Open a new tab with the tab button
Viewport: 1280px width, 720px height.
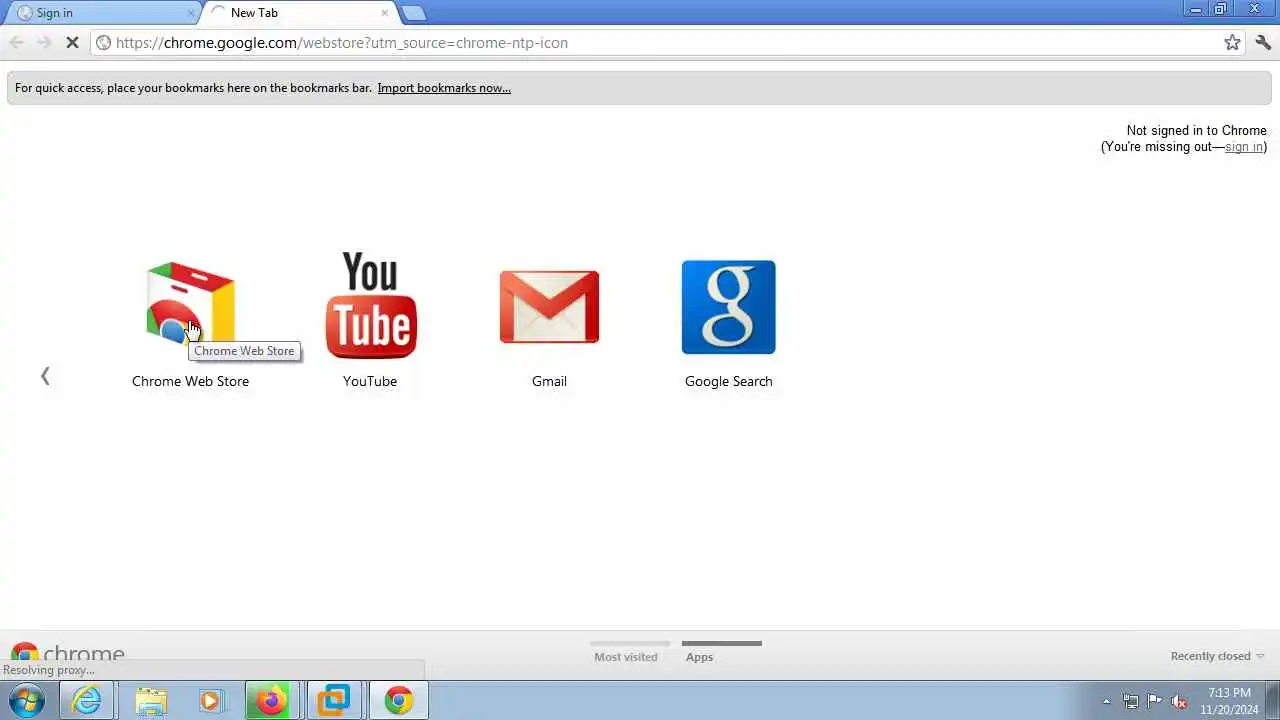tap(413, 13)
